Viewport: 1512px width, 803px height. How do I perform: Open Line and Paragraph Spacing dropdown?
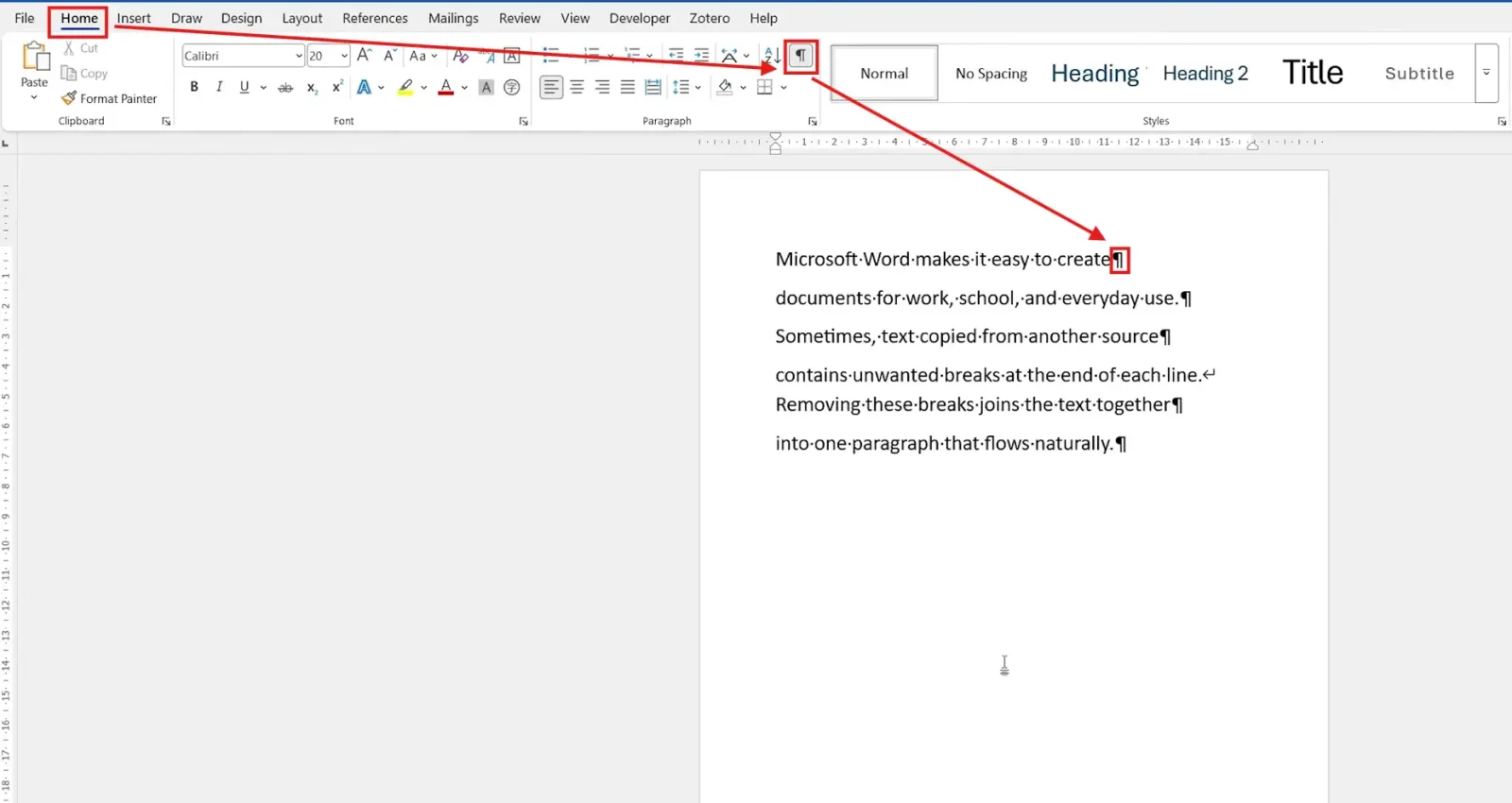[686, 87]
